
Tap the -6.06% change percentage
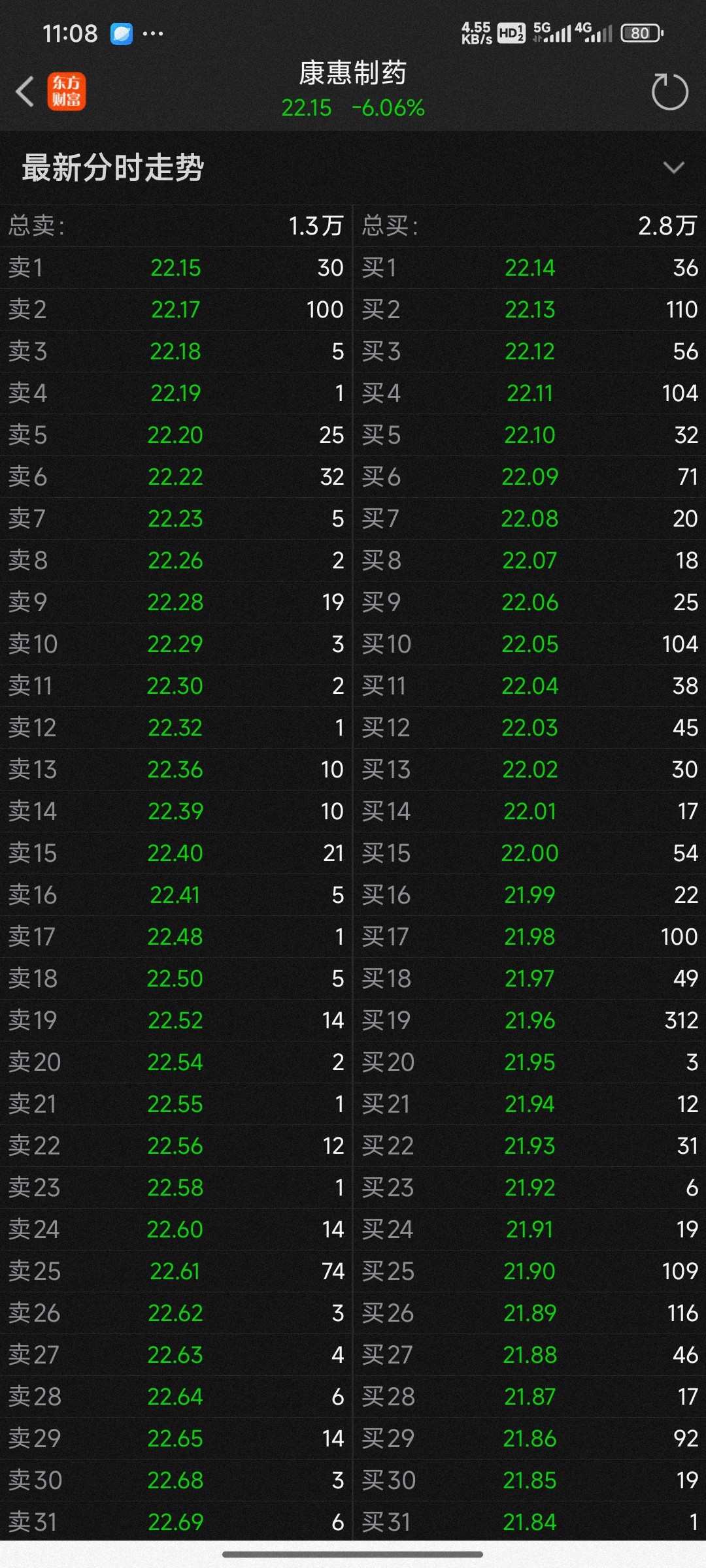[388, 108]
